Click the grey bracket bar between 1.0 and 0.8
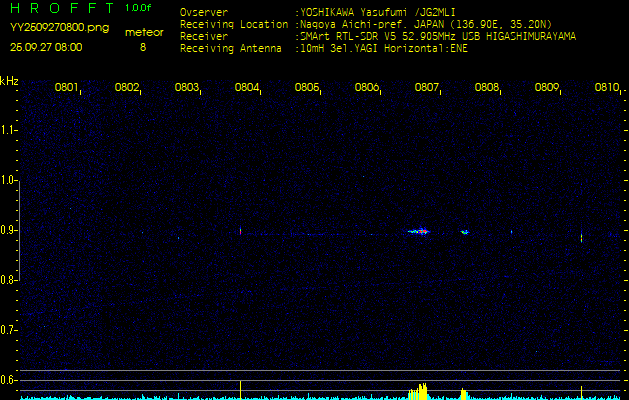Viewport: 629px width, 400px height. coord(19,231)
